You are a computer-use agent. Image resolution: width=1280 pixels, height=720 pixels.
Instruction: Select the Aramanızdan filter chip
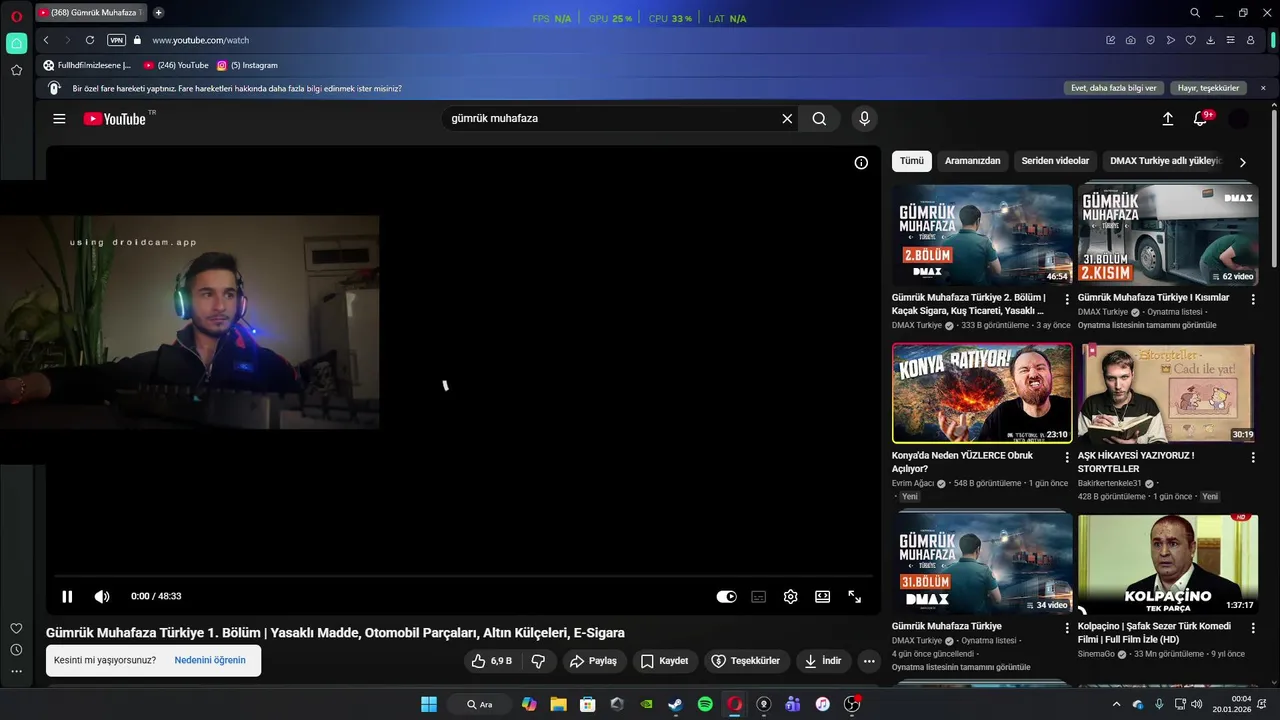pyautogui.click(x=973, y=161)
